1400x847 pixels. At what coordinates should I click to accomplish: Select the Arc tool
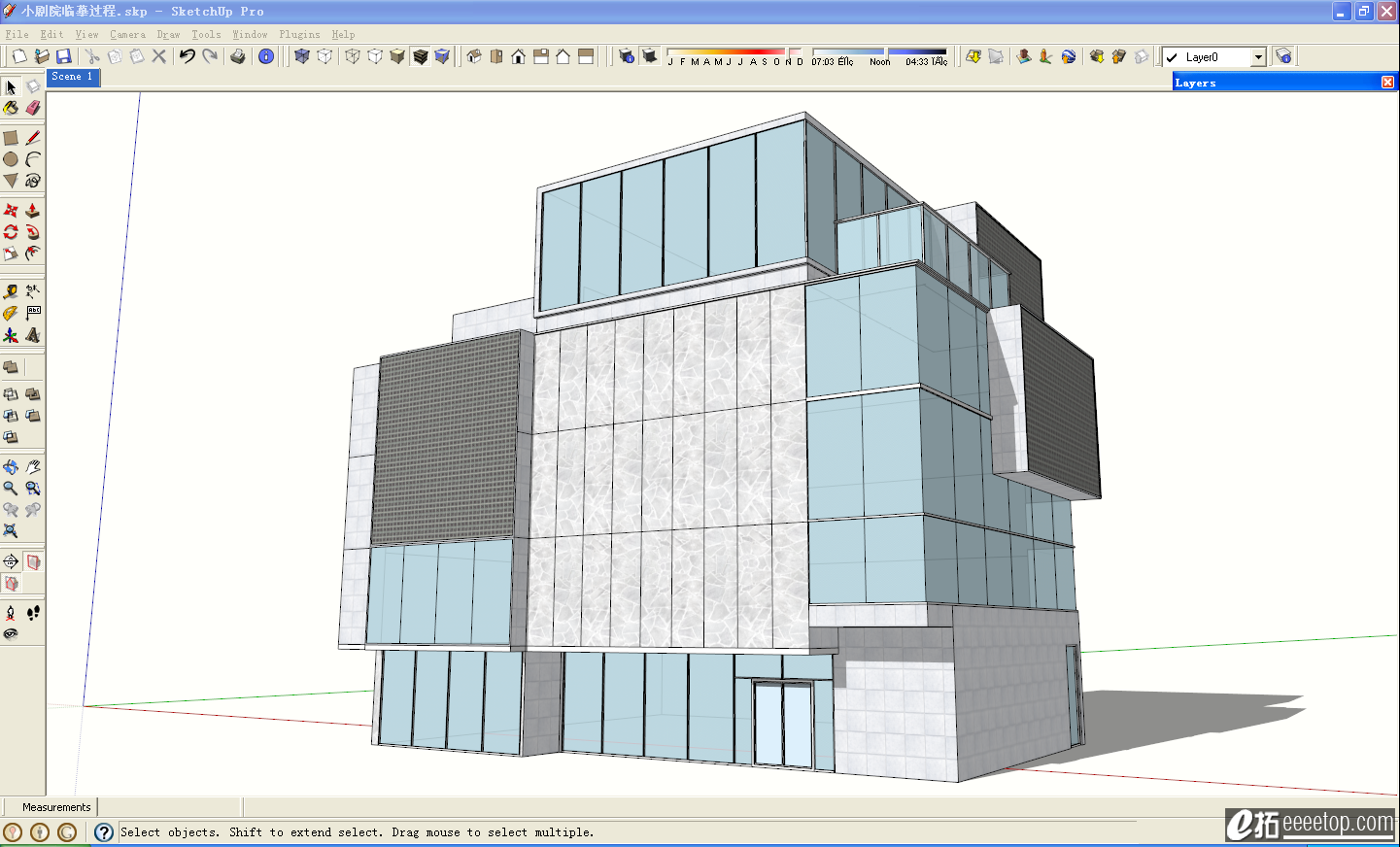[x=33, y=159]
